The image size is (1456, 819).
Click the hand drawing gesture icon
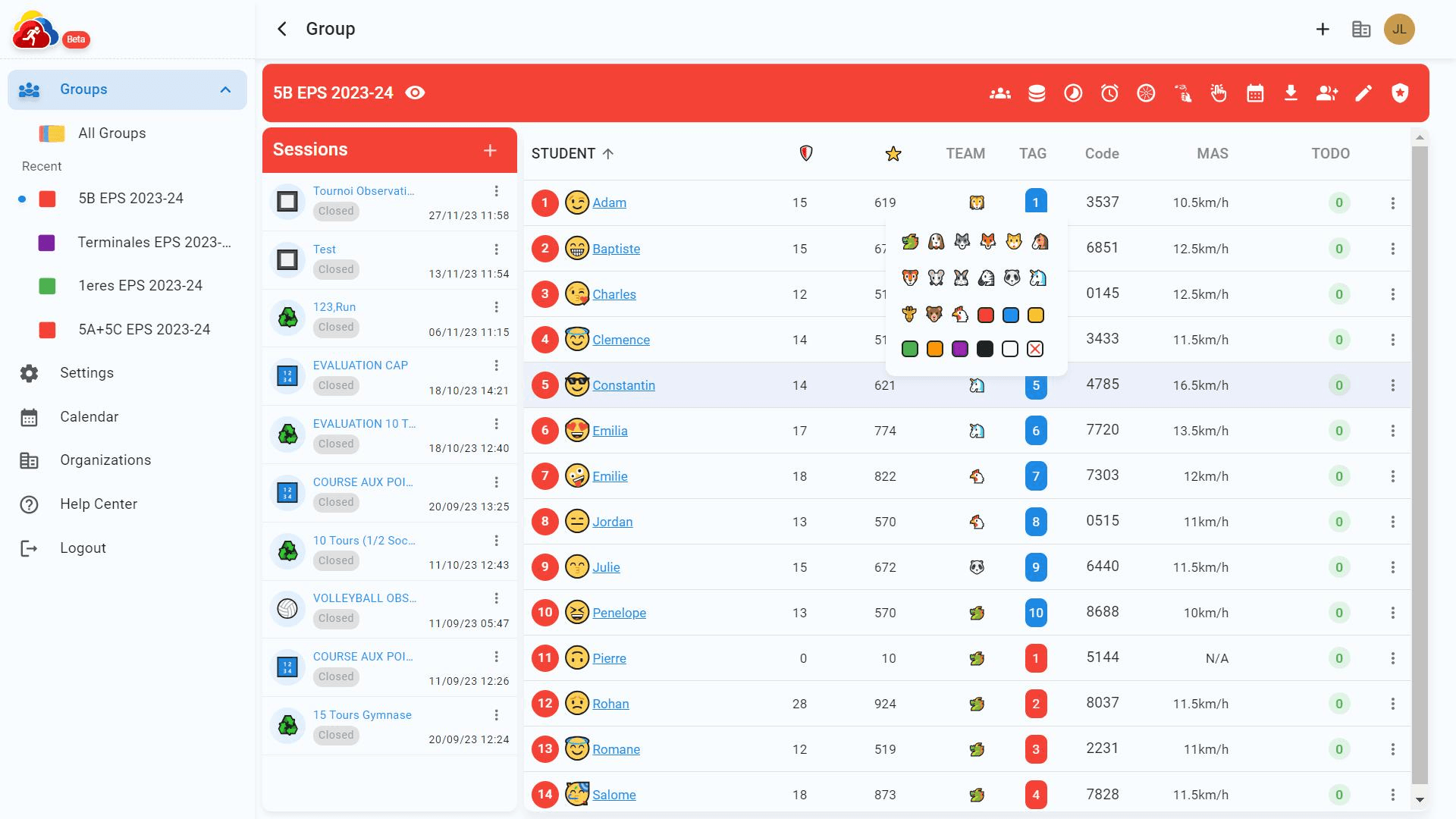pos(1182,93)
